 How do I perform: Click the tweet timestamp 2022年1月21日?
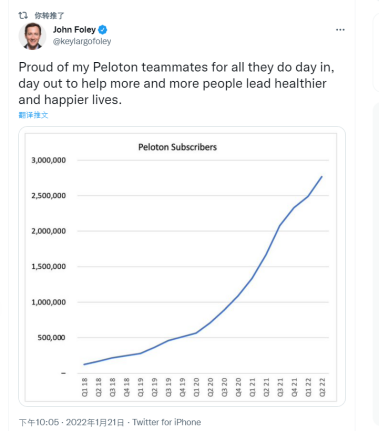[95, 422]
